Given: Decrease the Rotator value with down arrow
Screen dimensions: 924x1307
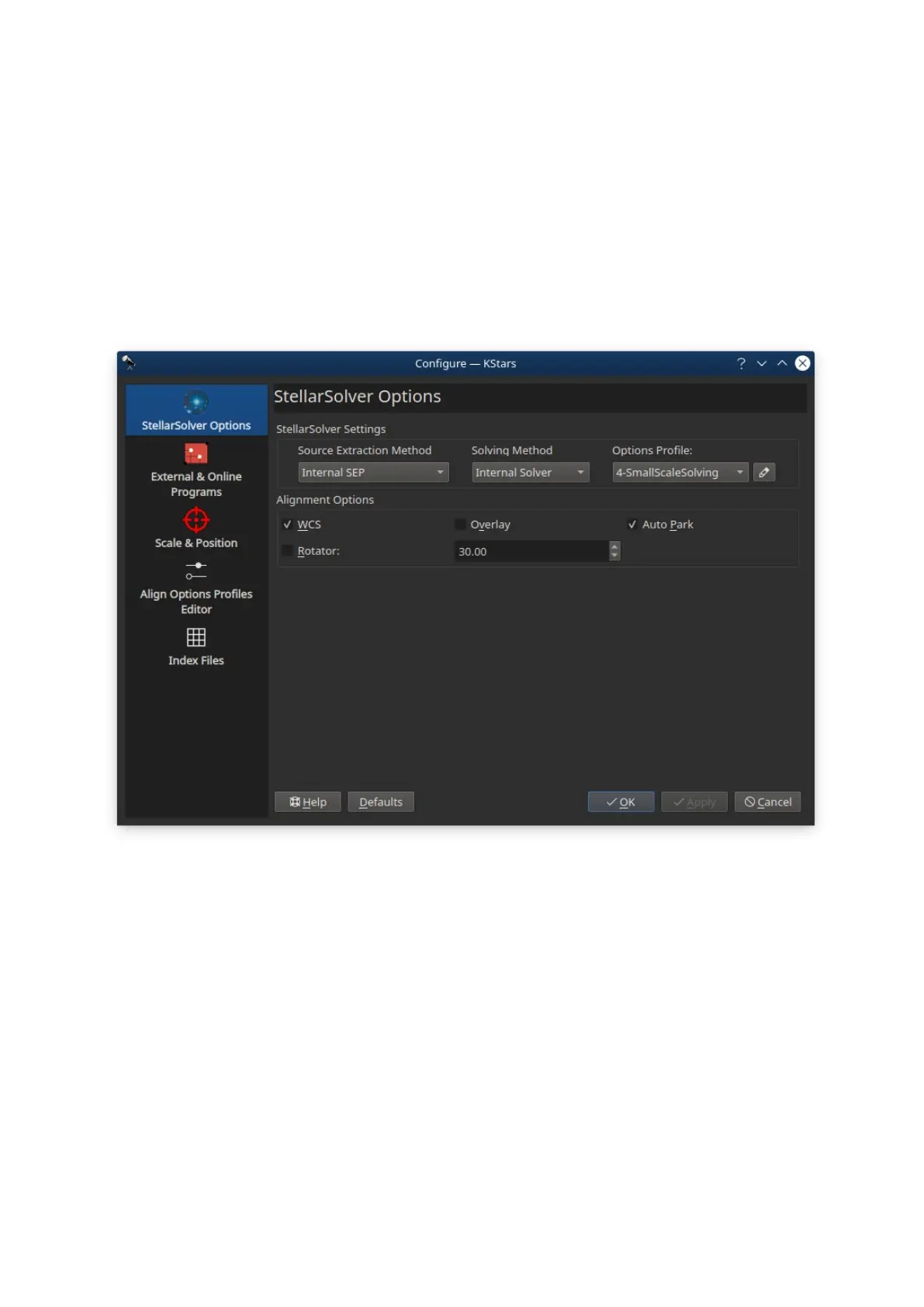Looking at the screenshot, I should pyautogui.click(x=614, y=556).
